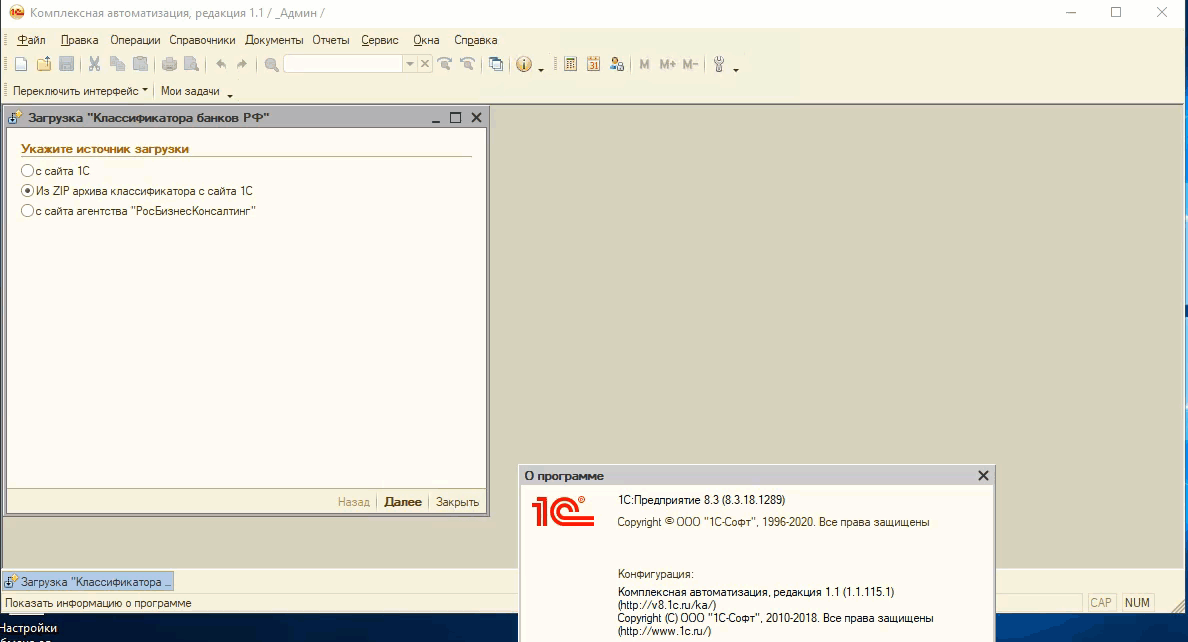Select the 'РосБизнесКонсалтинг' agency source option
This screenshot has height=642, width=1188.
pyautogui.click(x=139, y=211)
